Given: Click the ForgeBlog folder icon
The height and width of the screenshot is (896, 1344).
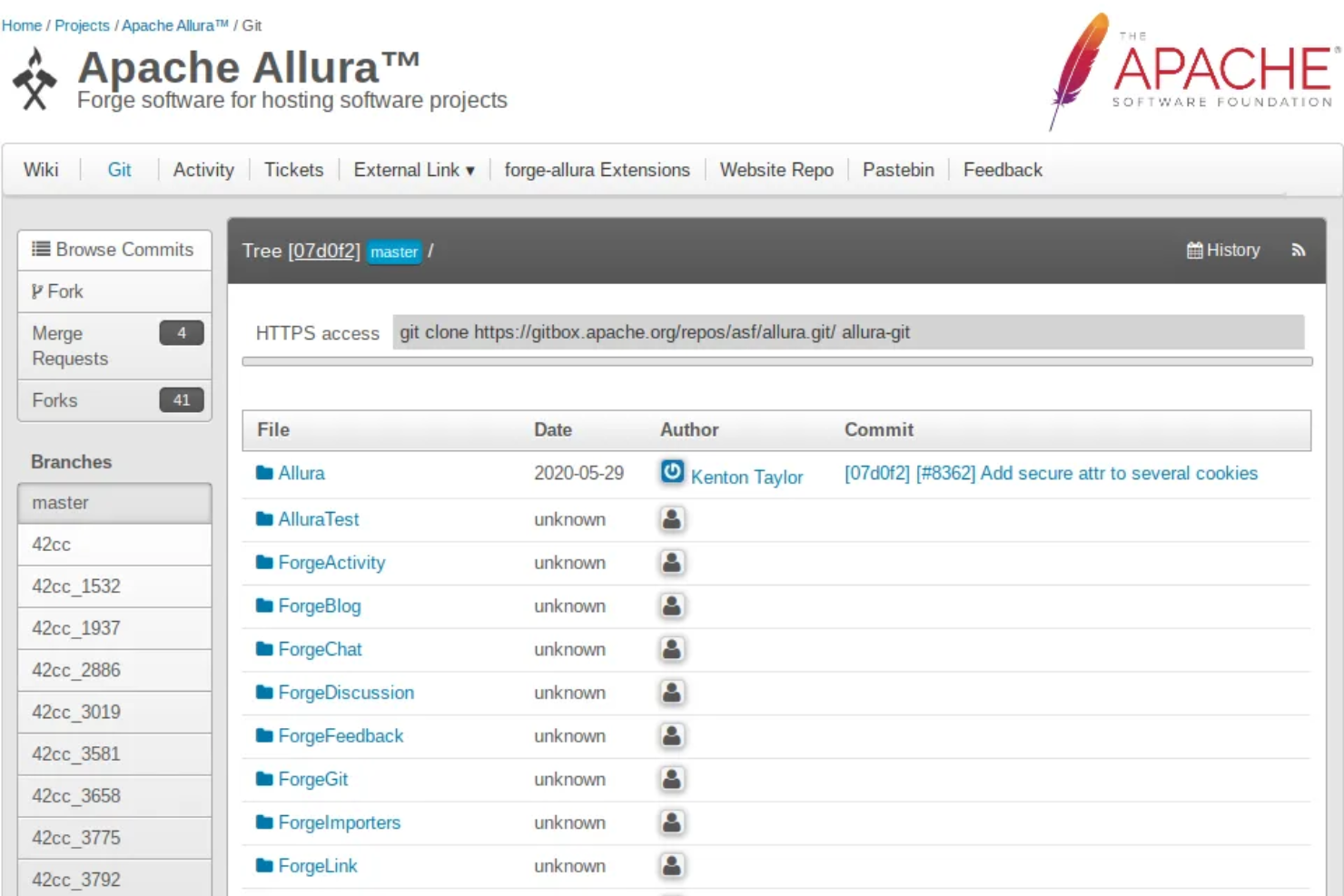Looking at the screenshot, I should tap(263, 606).
